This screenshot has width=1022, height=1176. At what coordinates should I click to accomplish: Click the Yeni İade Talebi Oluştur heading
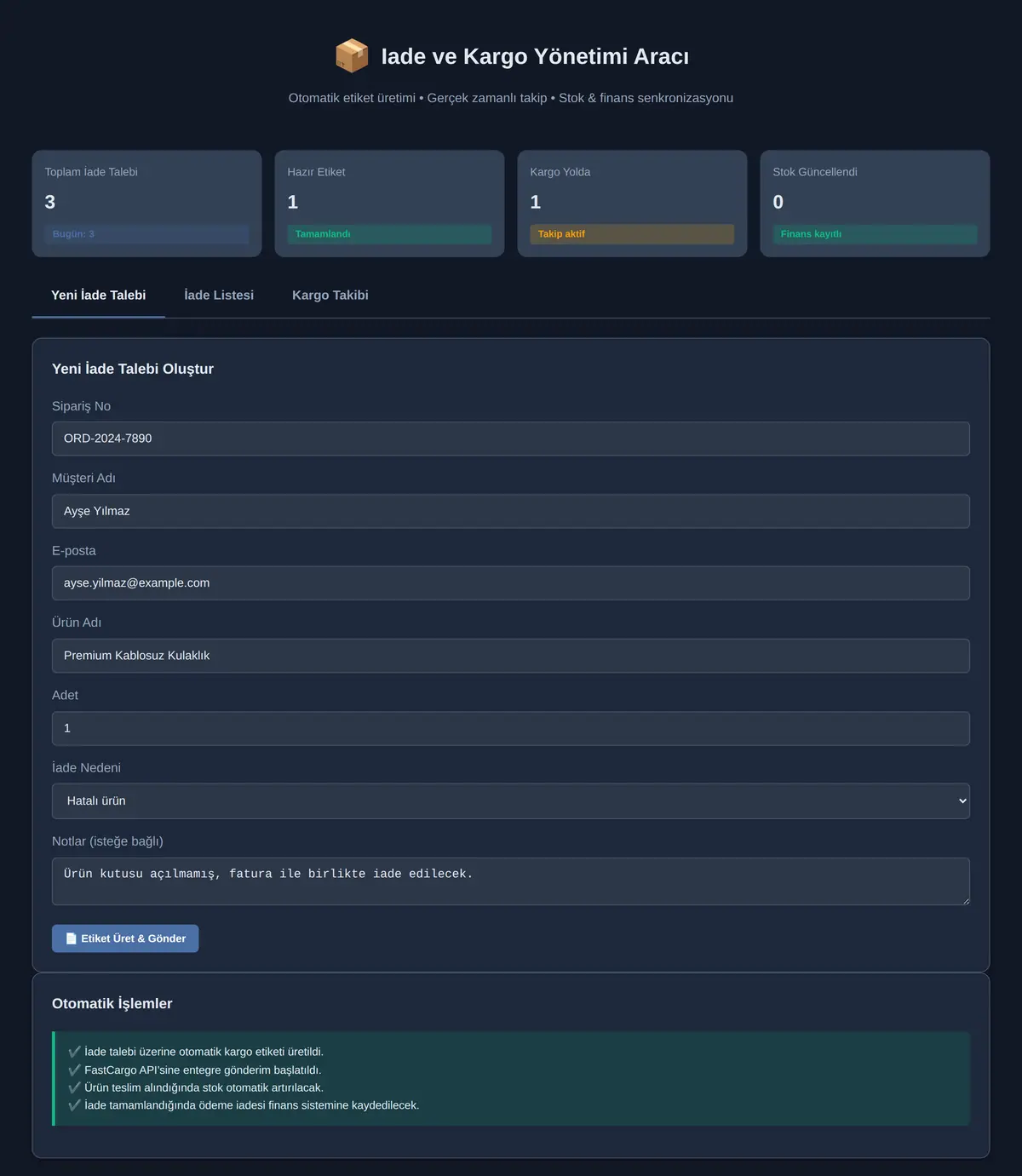coord(133,369)
